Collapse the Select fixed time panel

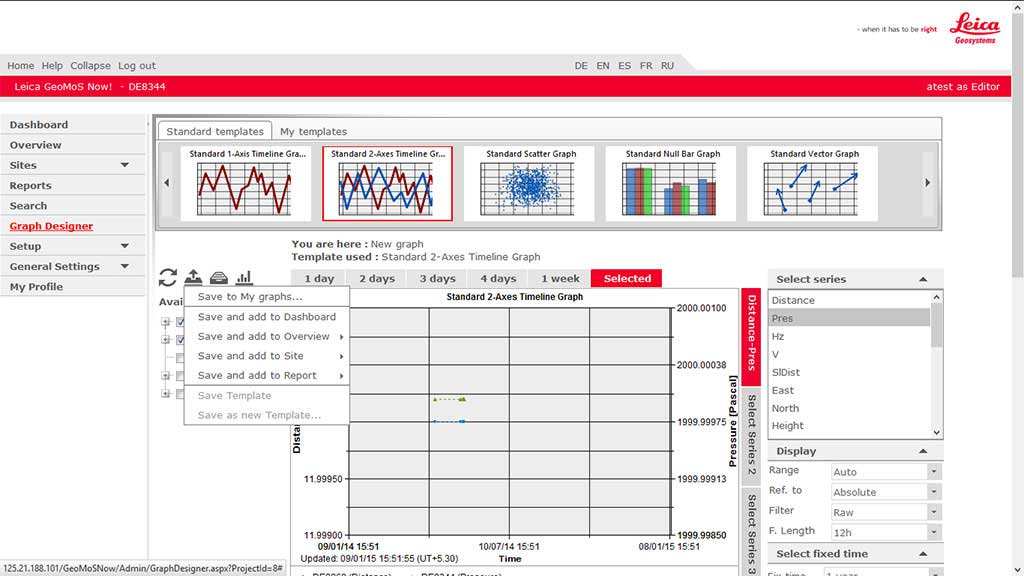(x=923, y=554)
